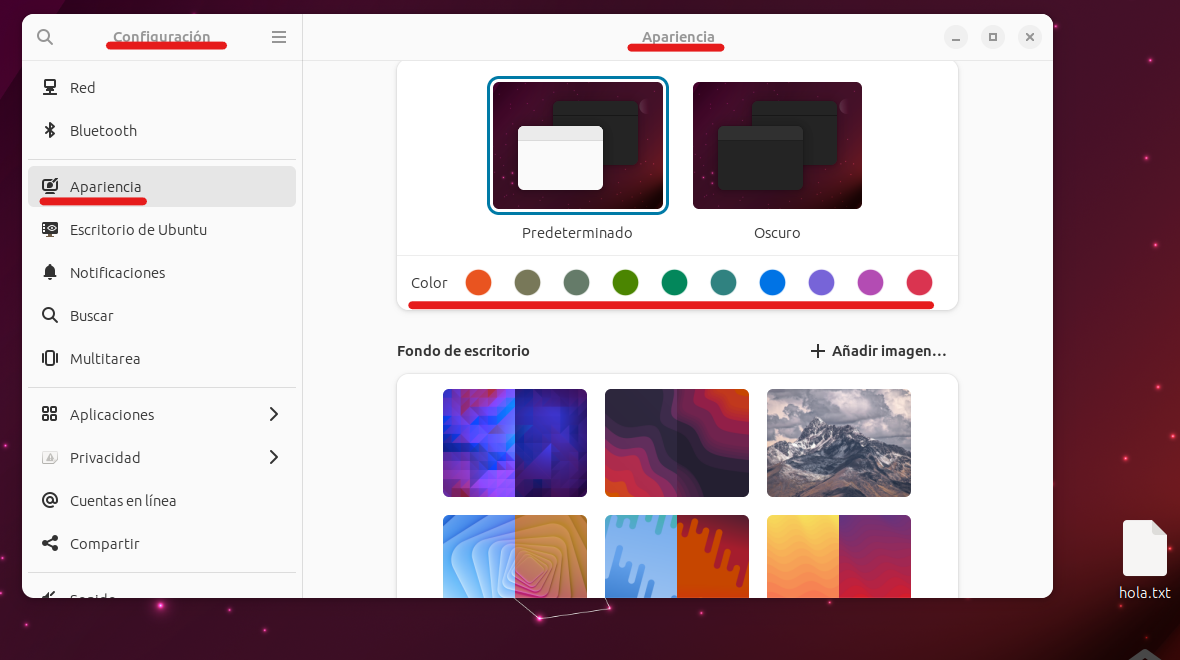Pick the purple geometric triangles wallpaper
Viewport: 1180px width, 660px height.
point(515,443)
